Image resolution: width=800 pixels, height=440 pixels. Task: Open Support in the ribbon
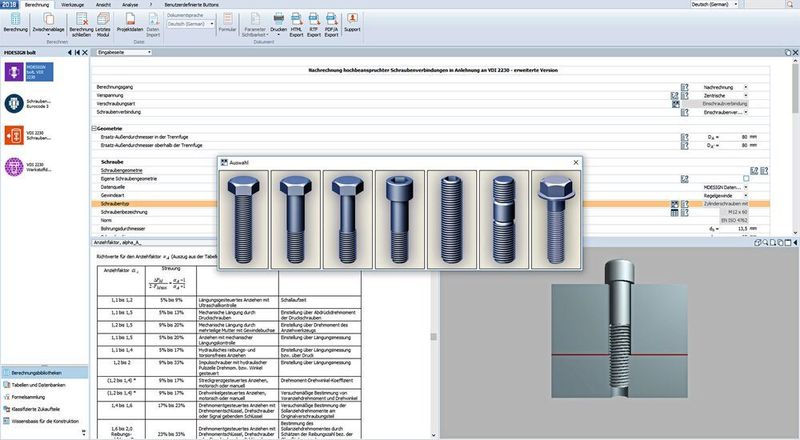[352, 22]
